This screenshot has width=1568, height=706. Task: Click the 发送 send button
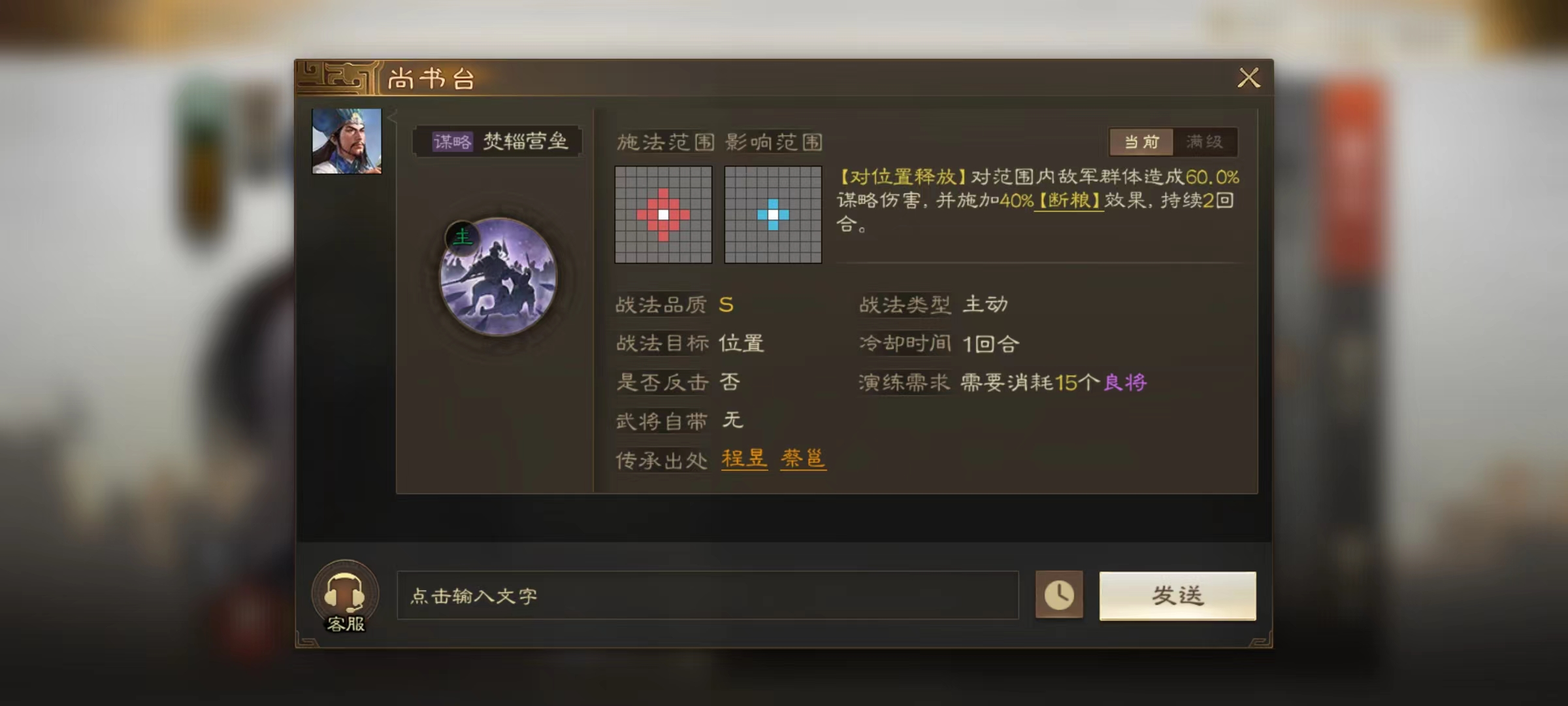(1177, 596)
